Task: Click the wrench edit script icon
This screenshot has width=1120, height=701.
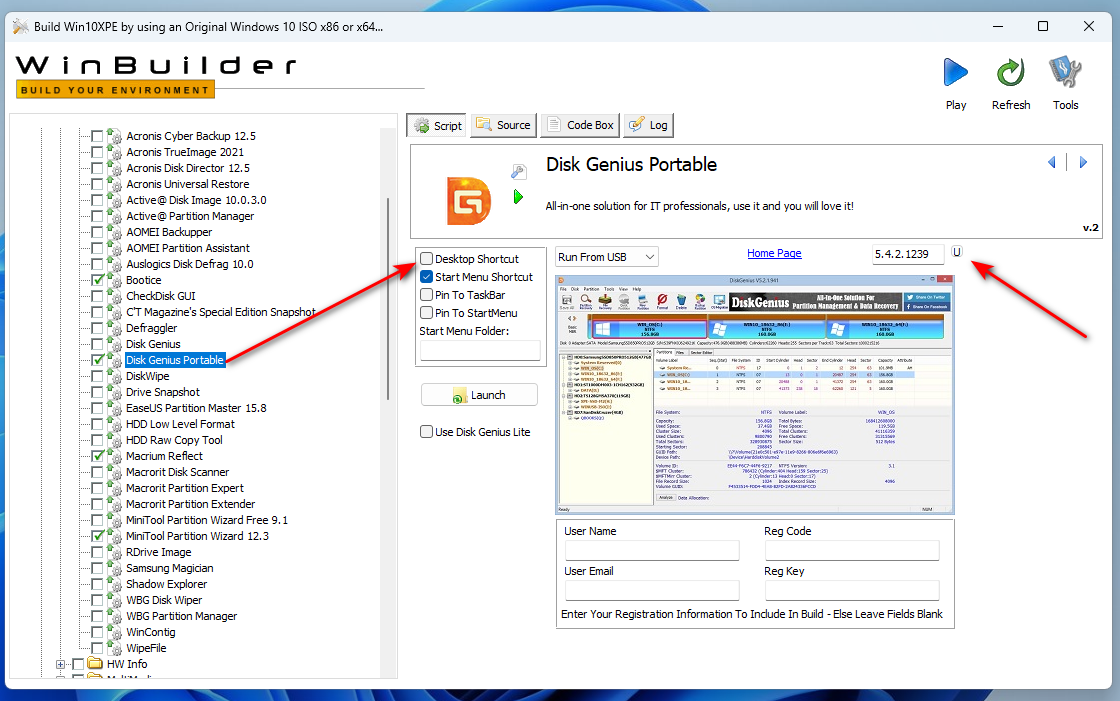Action: [519, 171]
